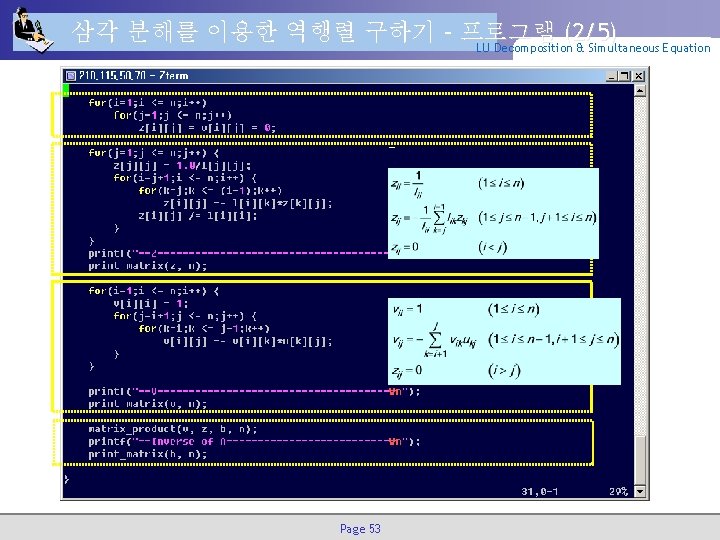720x540 pixels.
Task: Click the green cursor block in terminal
Action: tap(66, 90)
